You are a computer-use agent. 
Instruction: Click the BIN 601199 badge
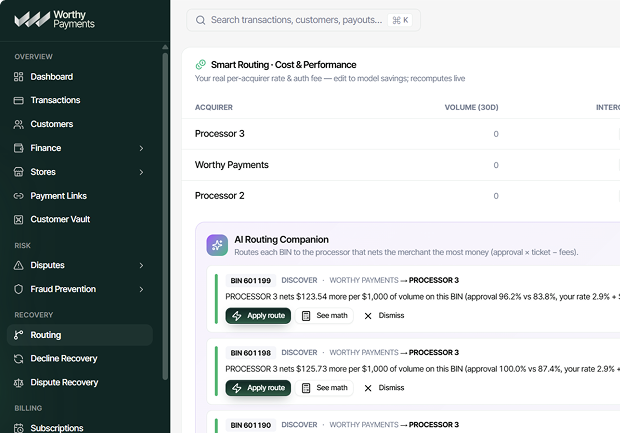tap(251, 280)
